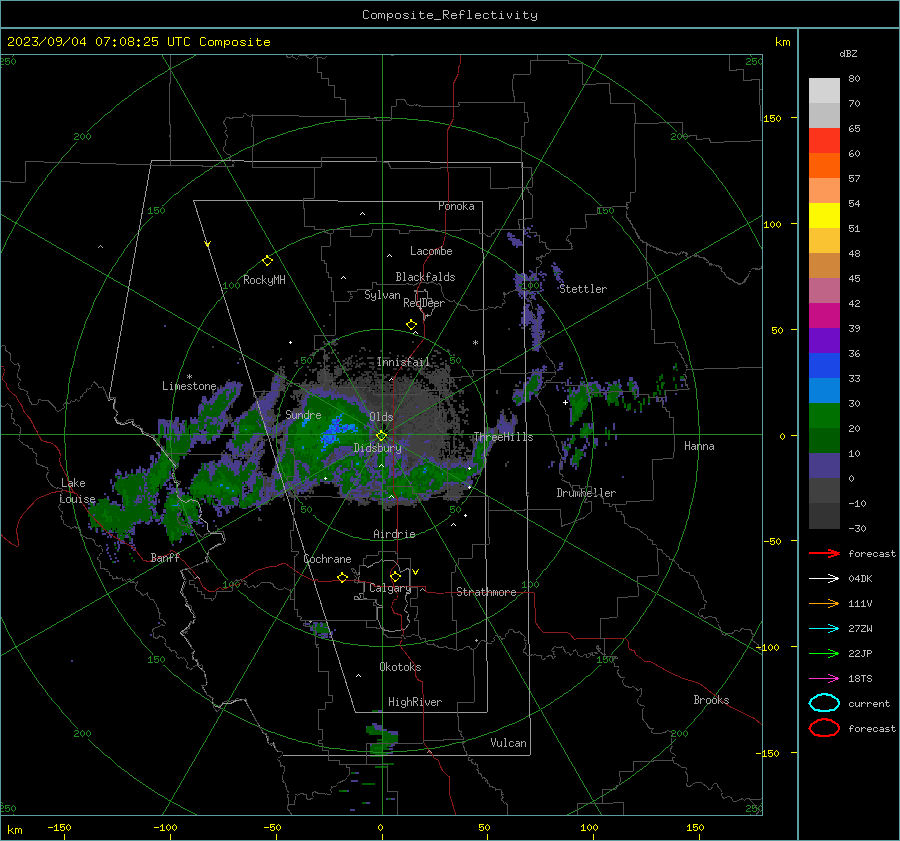Screen dimensions: 900x841
Task: Select the purple 36–39 dBZ swatch
Action: coord(824,341)
